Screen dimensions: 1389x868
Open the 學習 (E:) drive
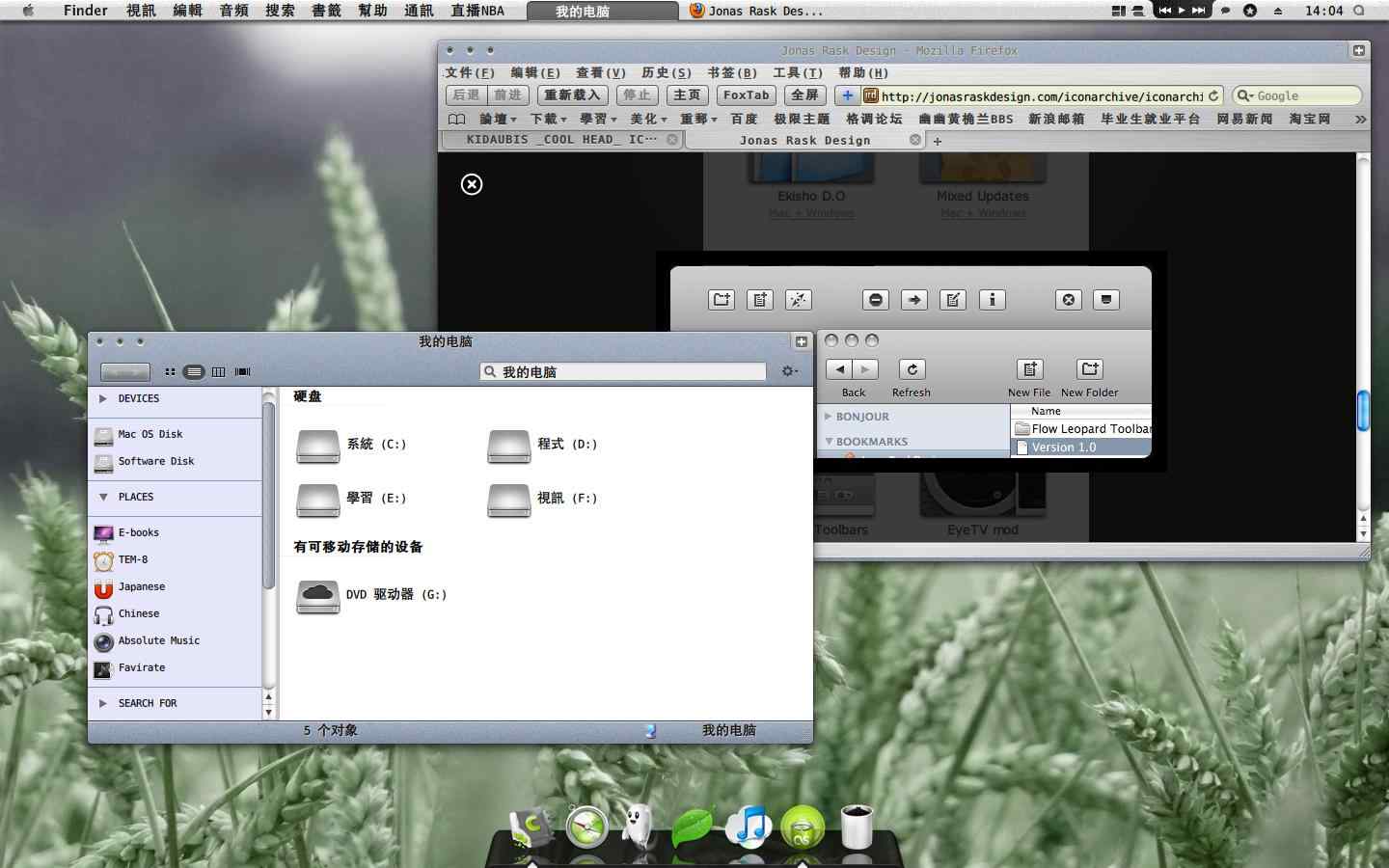351,499
